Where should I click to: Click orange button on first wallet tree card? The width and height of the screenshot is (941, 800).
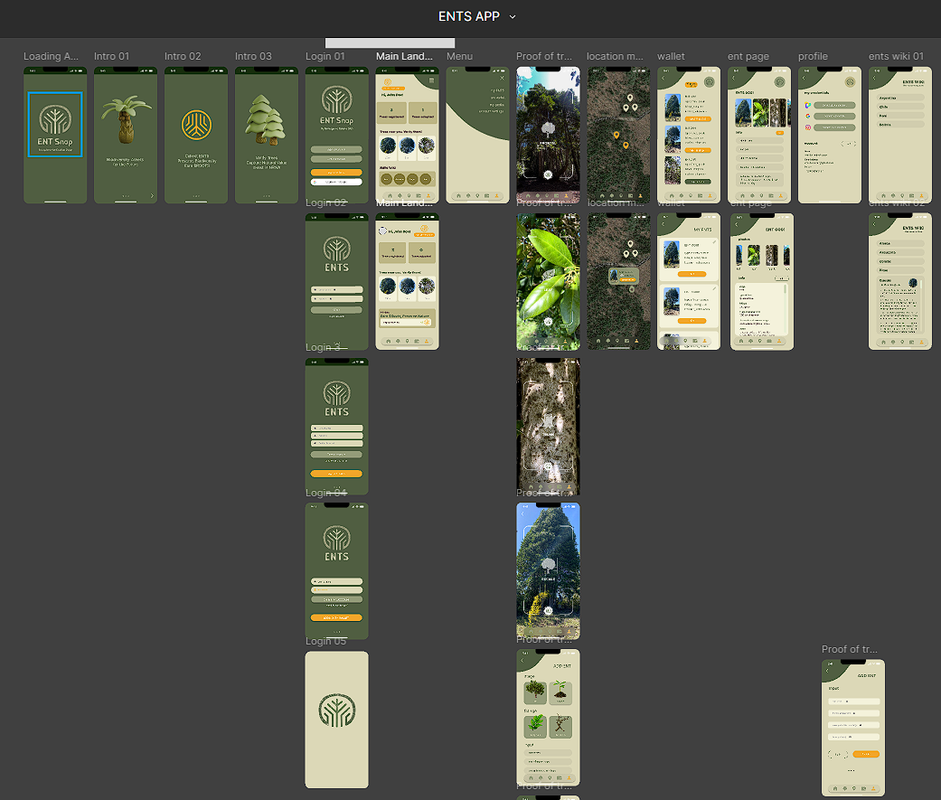tap(697, 119)
